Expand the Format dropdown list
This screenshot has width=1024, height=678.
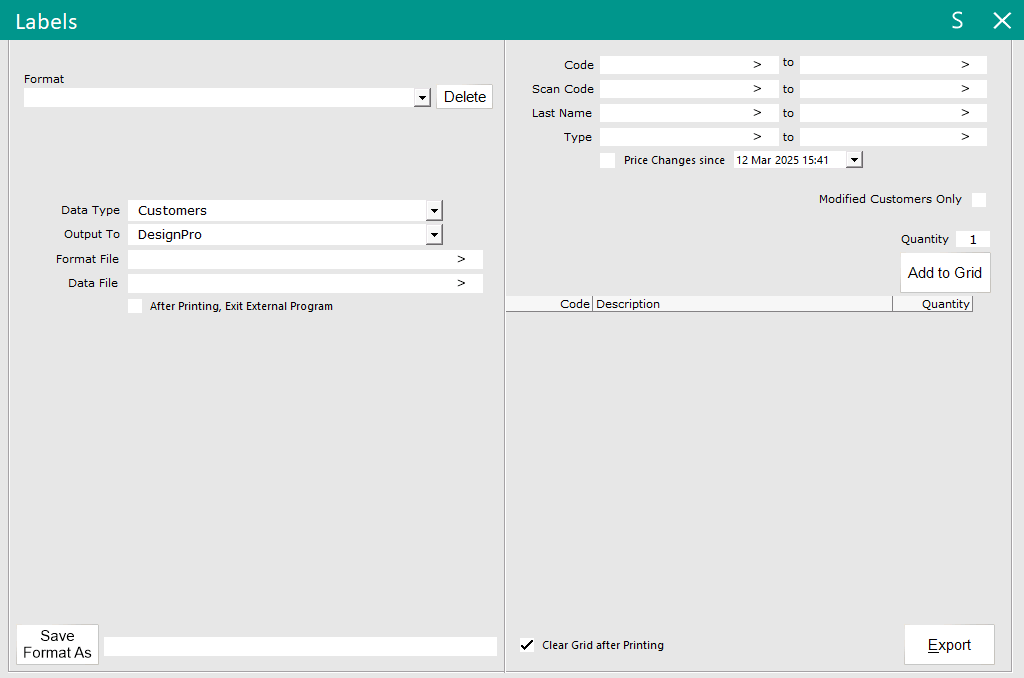[x=422, y=98]
